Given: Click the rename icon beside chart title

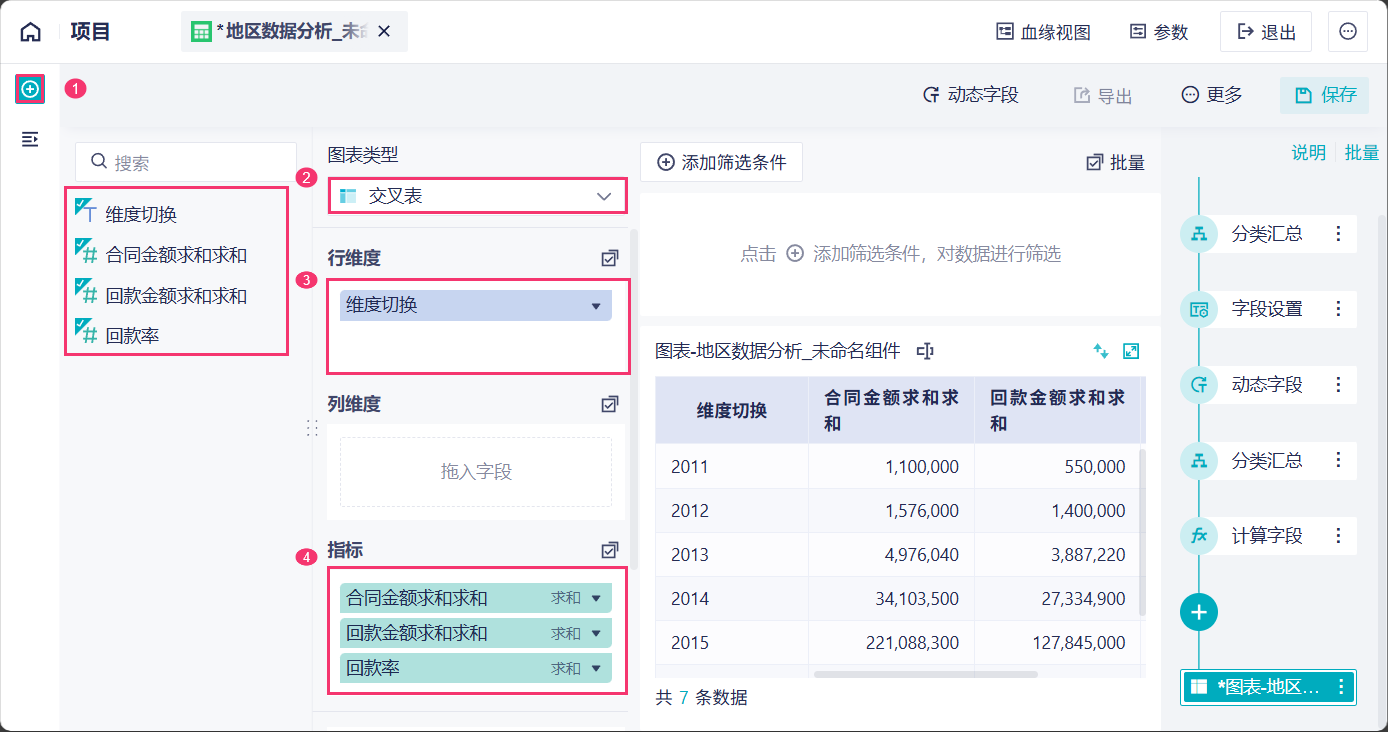Looking at the screenshot, I should click(x=925, y=351).
